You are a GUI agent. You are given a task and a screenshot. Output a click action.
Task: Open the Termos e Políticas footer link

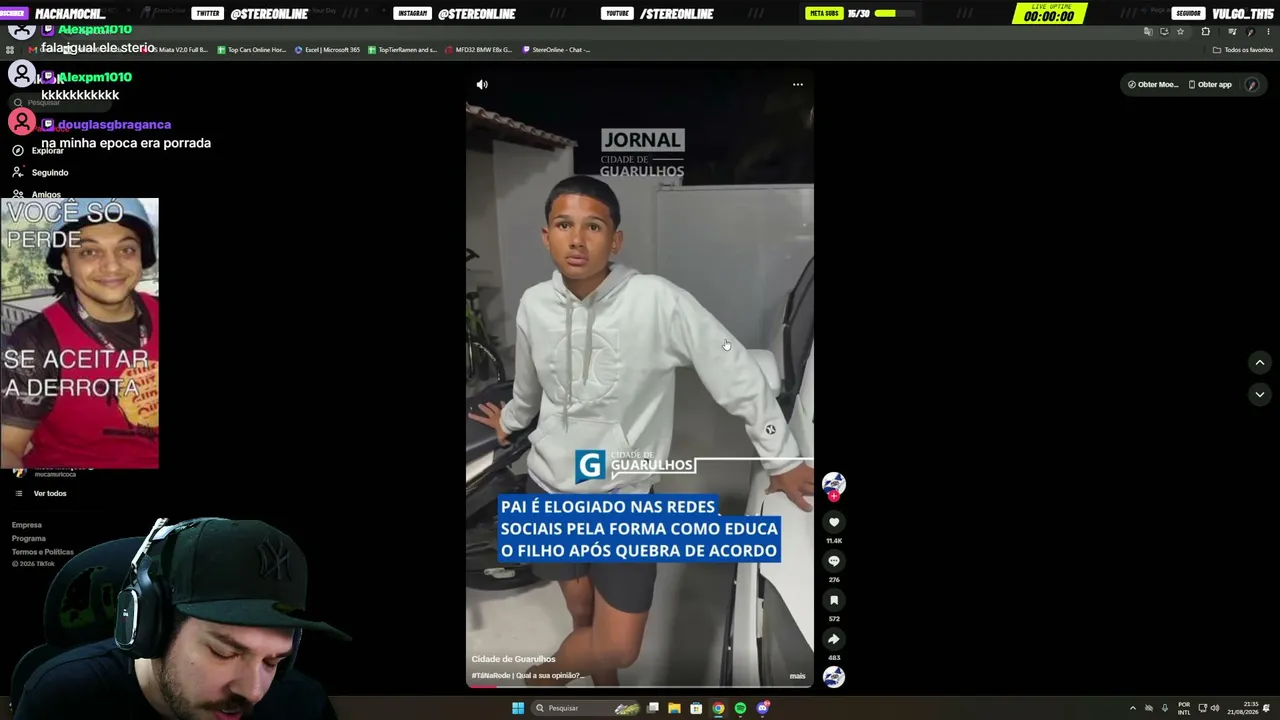coord(43,552)
